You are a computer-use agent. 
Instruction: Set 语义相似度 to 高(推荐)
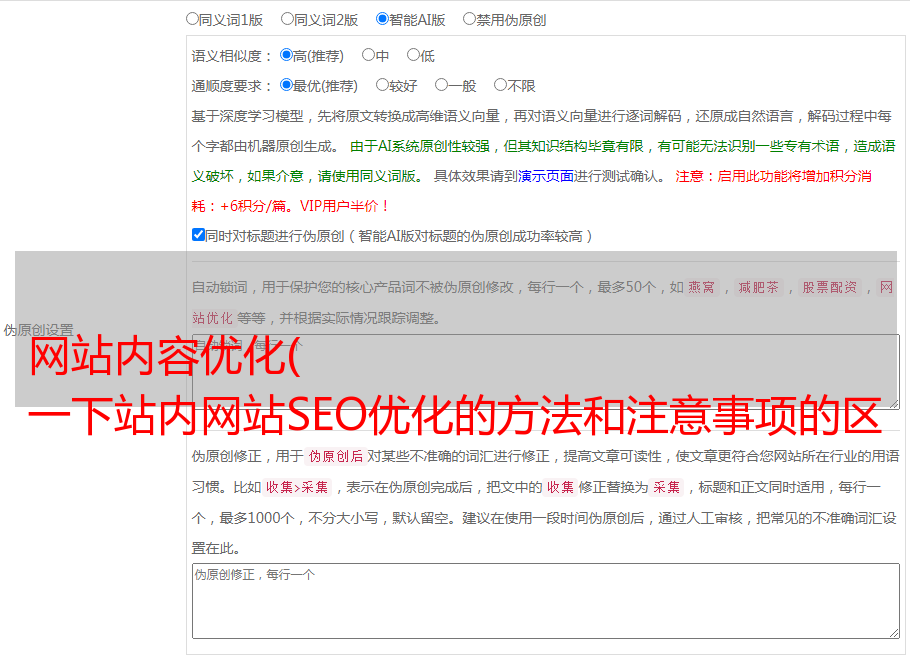click(286, 55)
